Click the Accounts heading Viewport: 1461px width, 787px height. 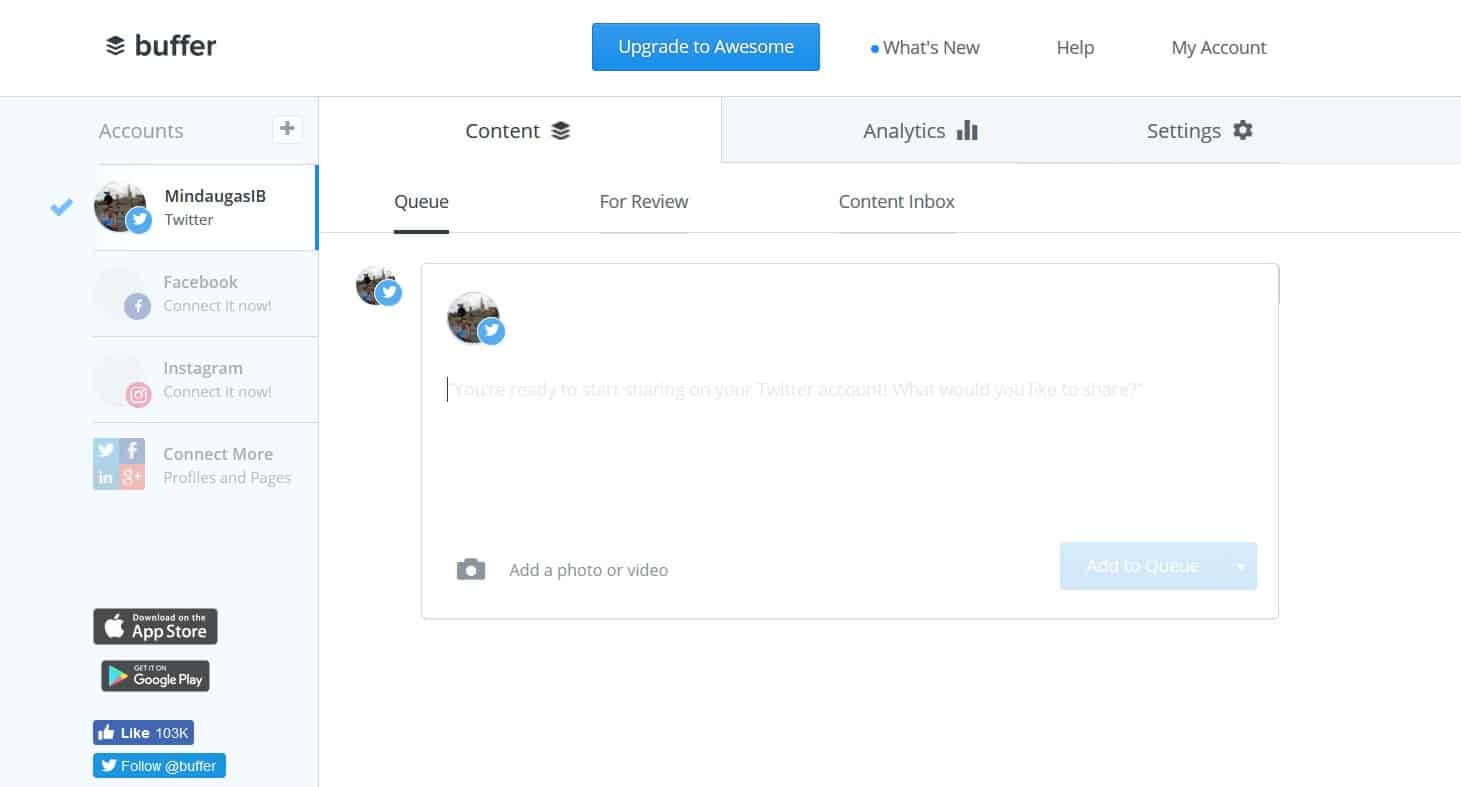click(x=141, y=131)
